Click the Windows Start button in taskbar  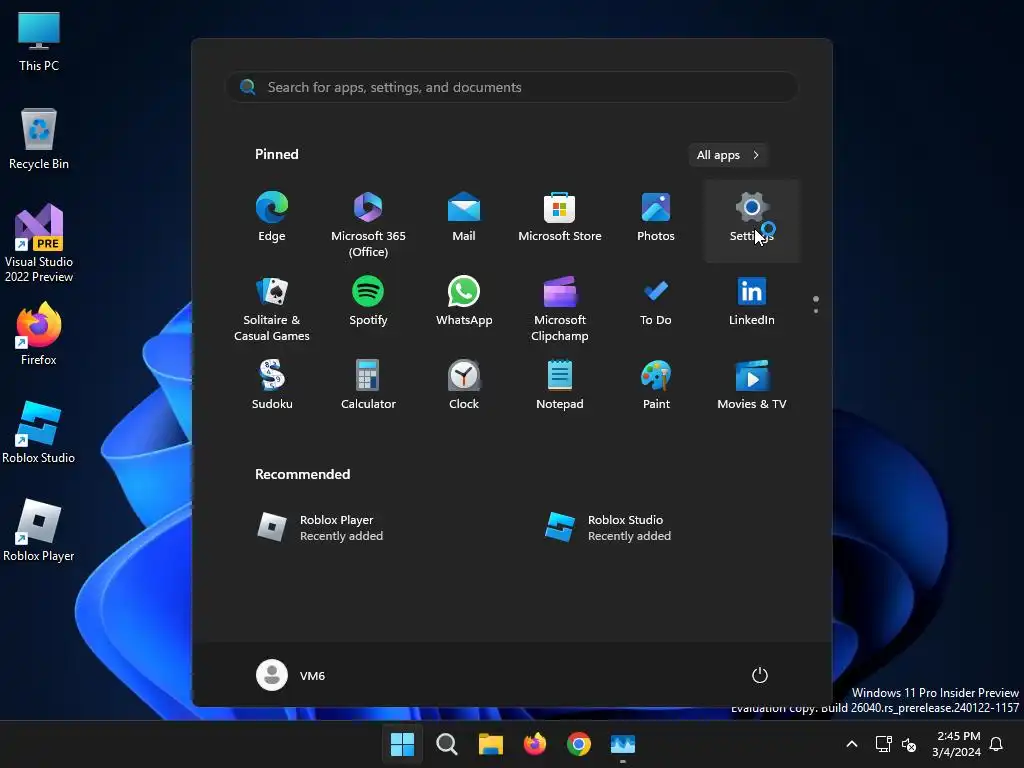click(402, 744)
